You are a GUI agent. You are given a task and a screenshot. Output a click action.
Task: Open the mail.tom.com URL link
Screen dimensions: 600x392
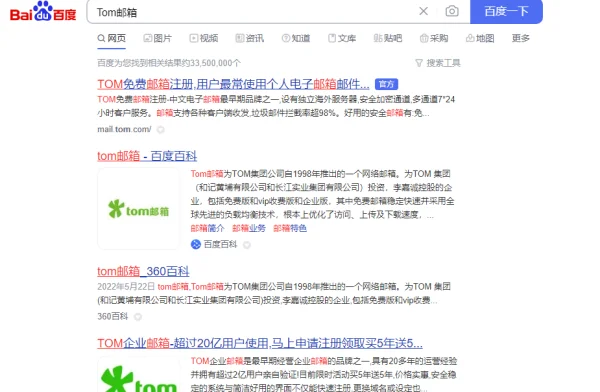124,129
